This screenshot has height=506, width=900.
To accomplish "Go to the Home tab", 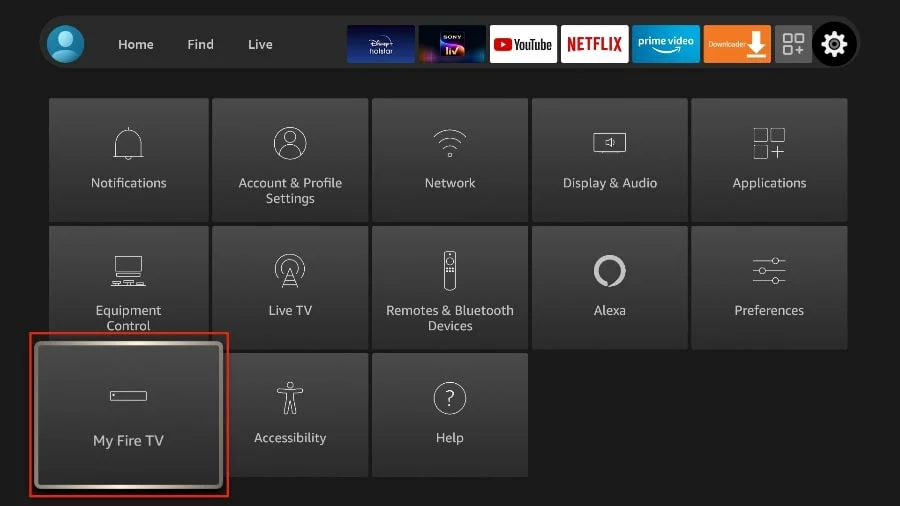I will pos(136,45).
